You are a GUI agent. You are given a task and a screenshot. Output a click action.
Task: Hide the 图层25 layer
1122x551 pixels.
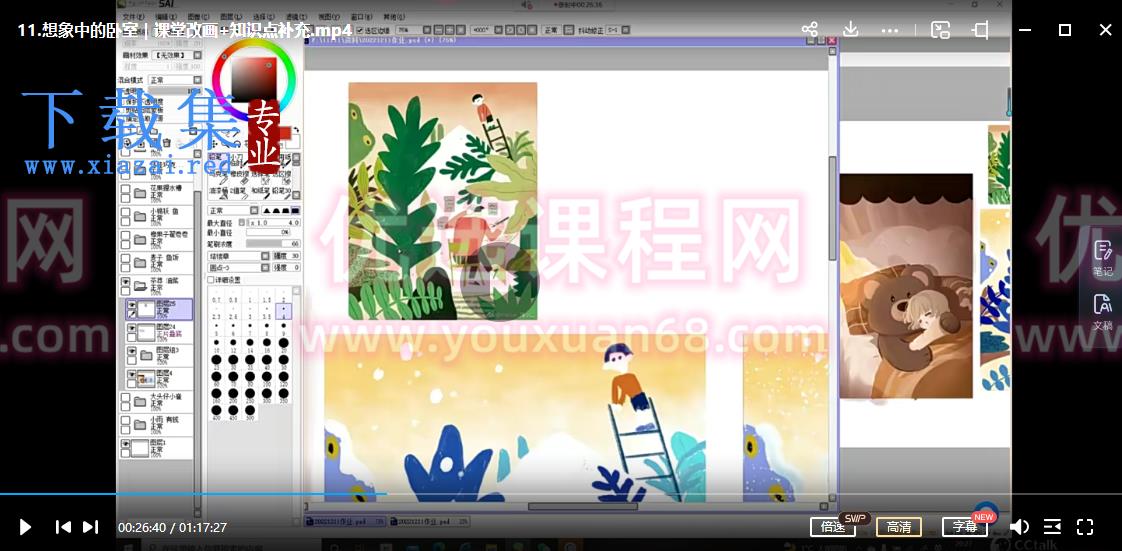click(132, 304)
